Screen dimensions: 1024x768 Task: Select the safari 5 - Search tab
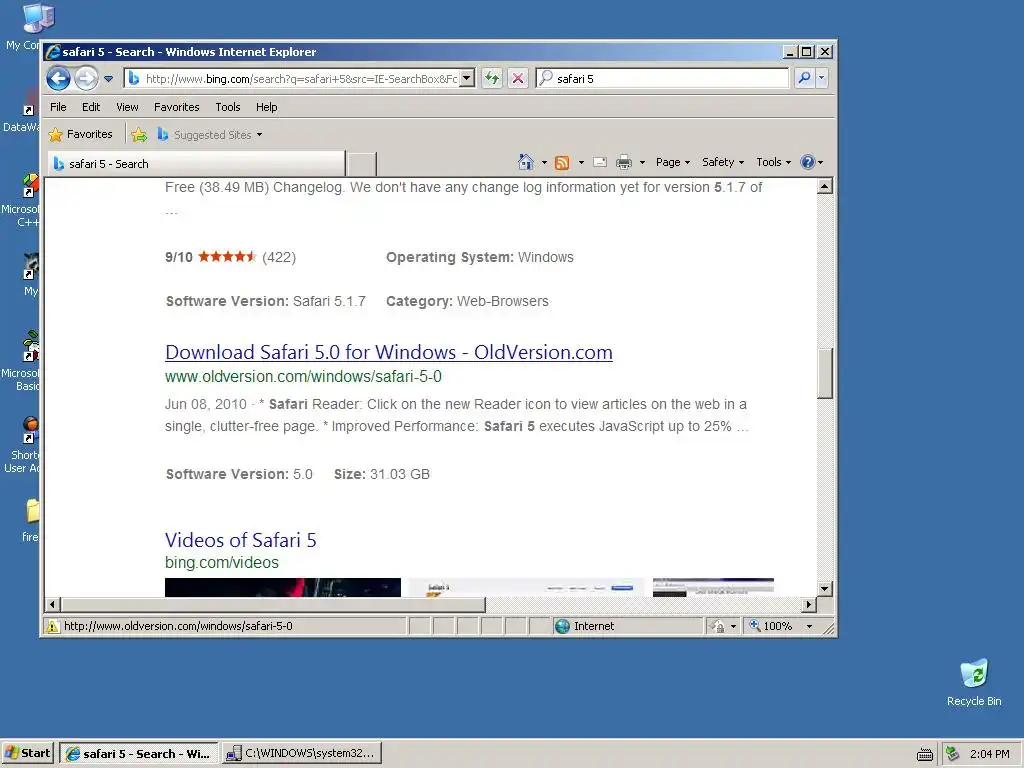point(196,164)
